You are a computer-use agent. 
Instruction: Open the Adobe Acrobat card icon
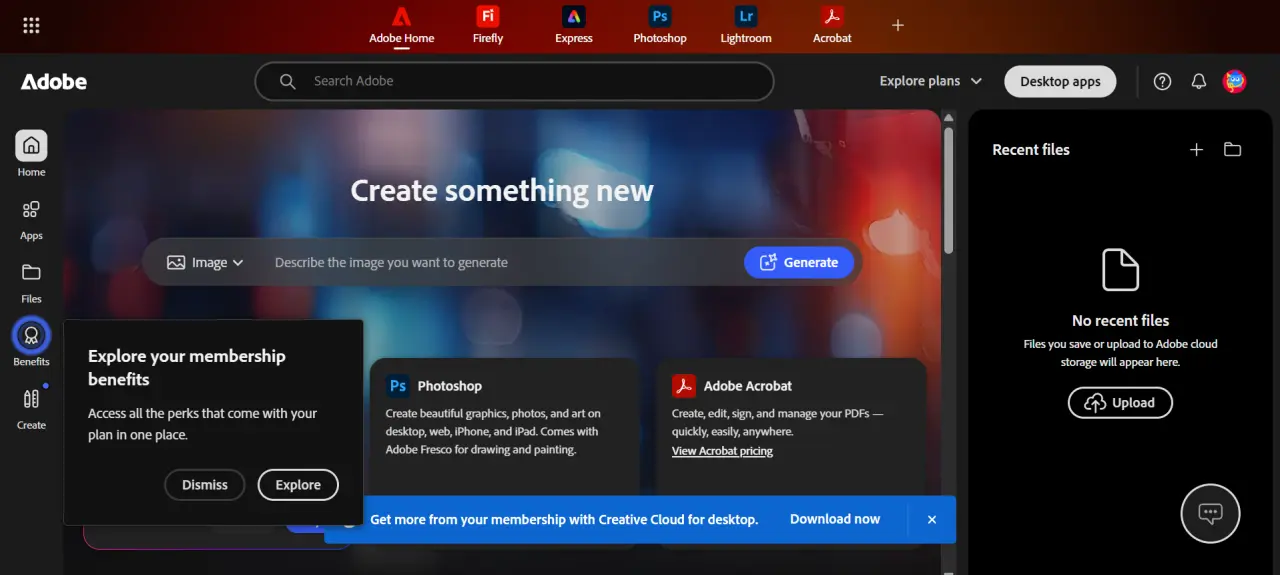point(684,386)
